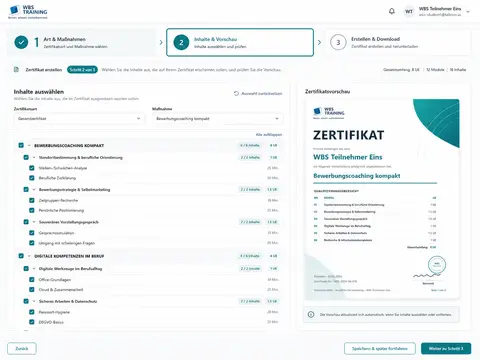
Task: Click the completed checkmark circle of step 1
Action: (x=21, y=42)
